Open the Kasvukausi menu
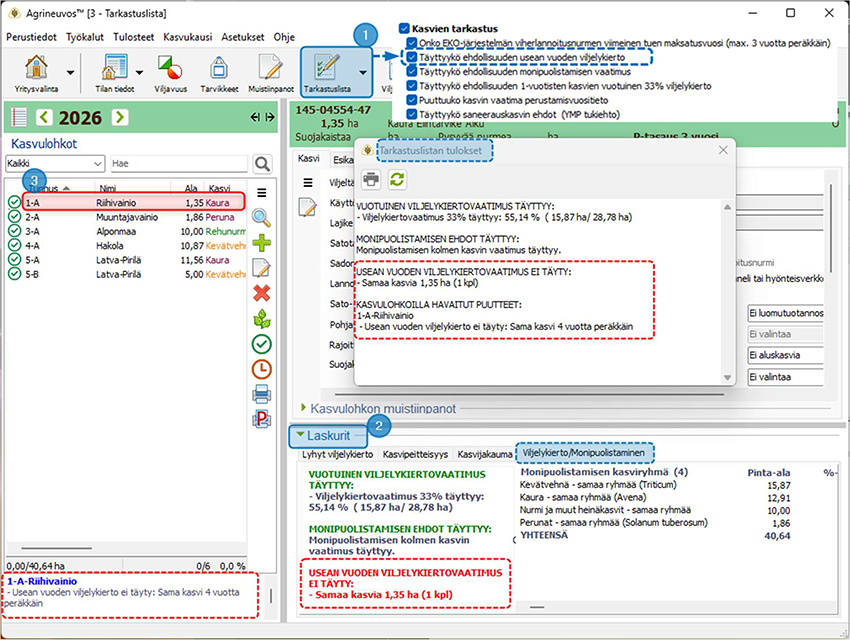The width and height of the screenshot is (850, 640). 187,37
